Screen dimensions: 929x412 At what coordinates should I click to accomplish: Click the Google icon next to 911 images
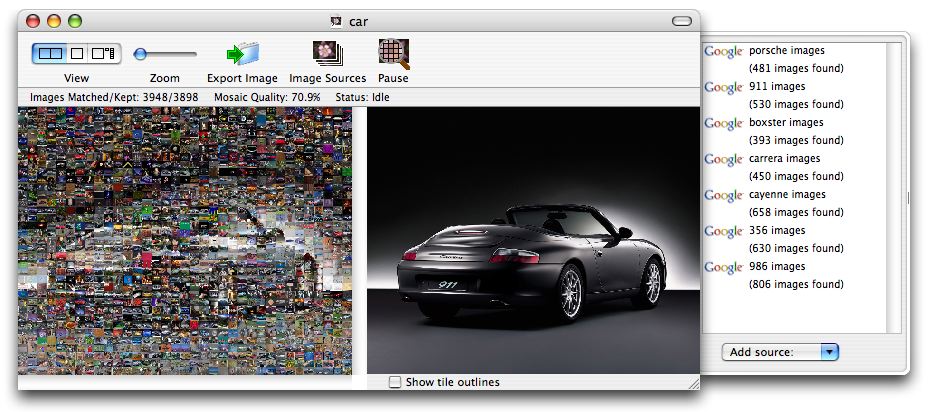point(723,88)
